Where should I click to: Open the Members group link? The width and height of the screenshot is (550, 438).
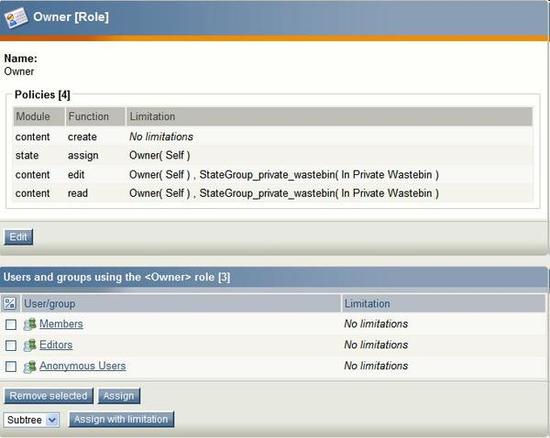pyautogui.click(x=61, y=324)
